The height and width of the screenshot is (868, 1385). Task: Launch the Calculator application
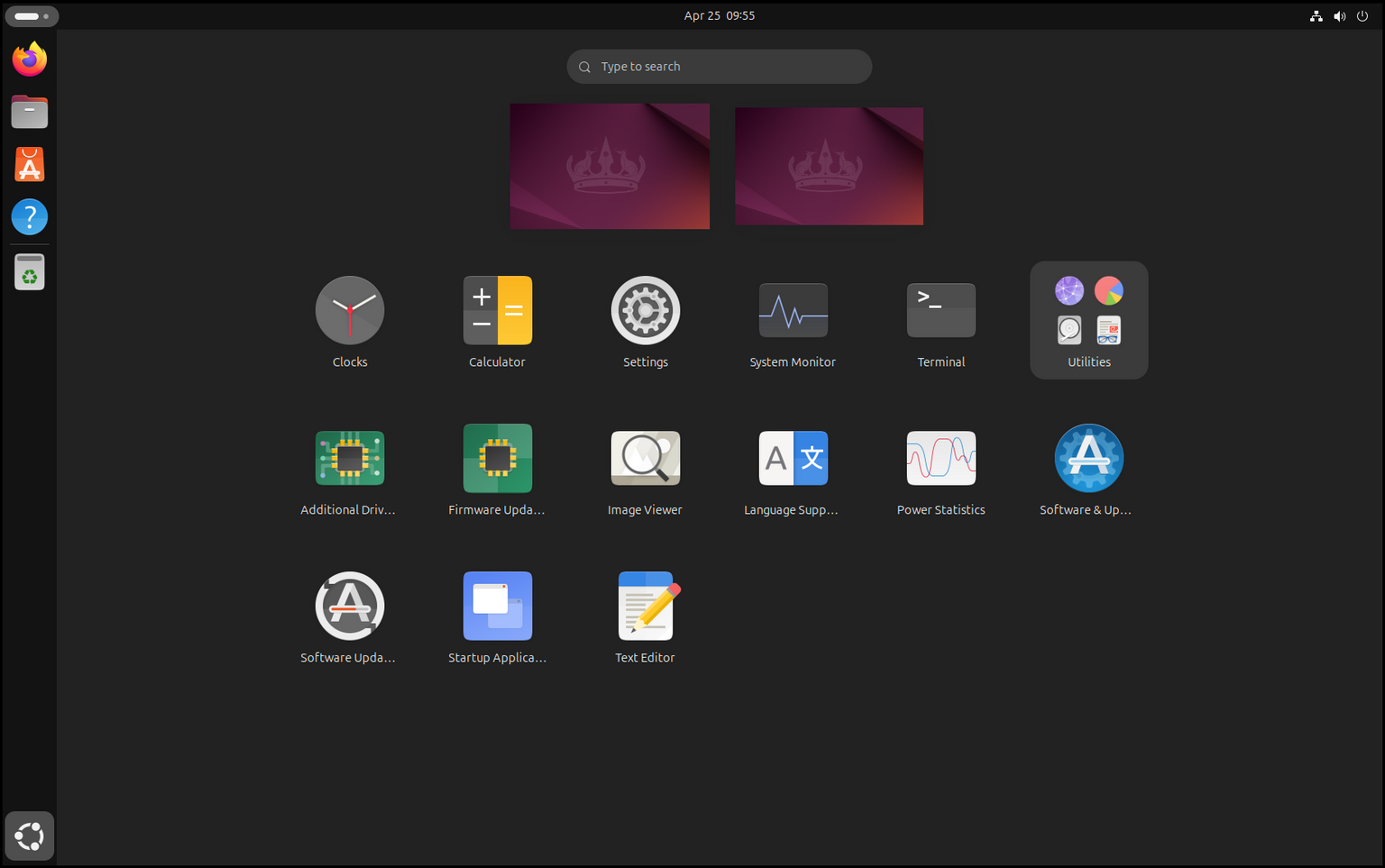coord(497,311)
